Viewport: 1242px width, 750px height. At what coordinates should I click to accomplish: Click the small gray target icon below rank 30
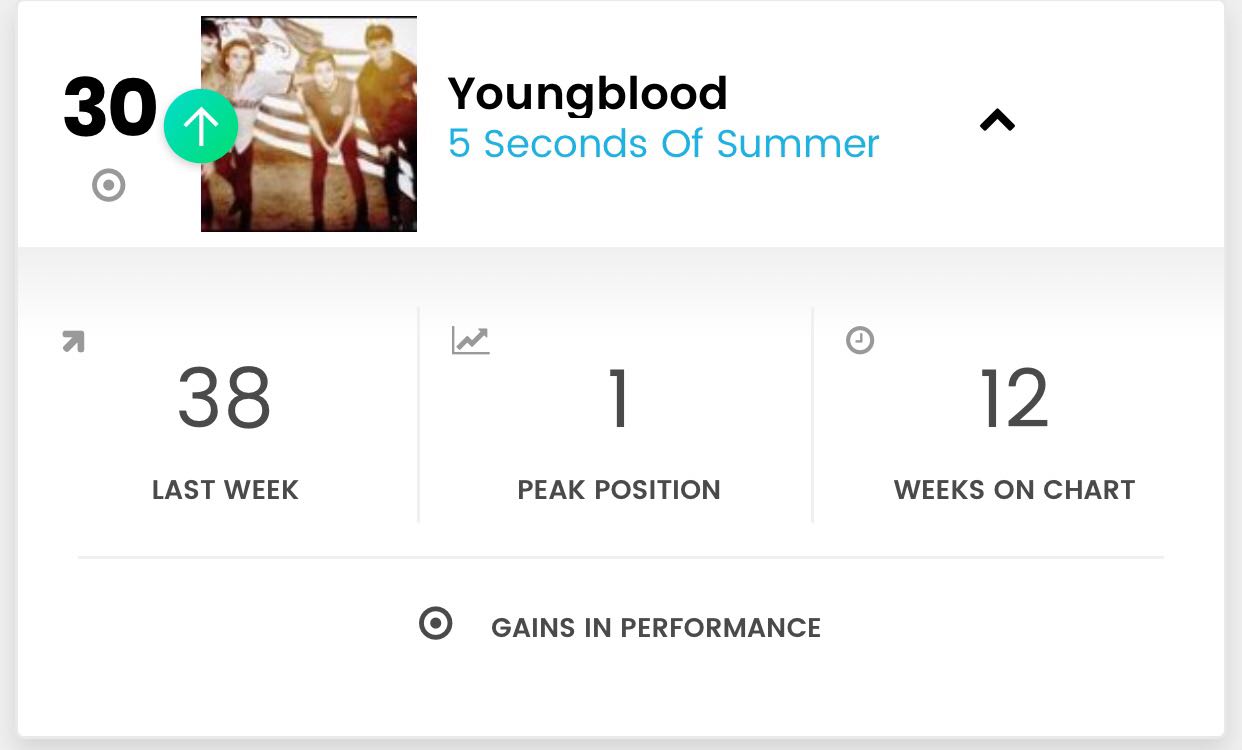(x=109, y=186)
